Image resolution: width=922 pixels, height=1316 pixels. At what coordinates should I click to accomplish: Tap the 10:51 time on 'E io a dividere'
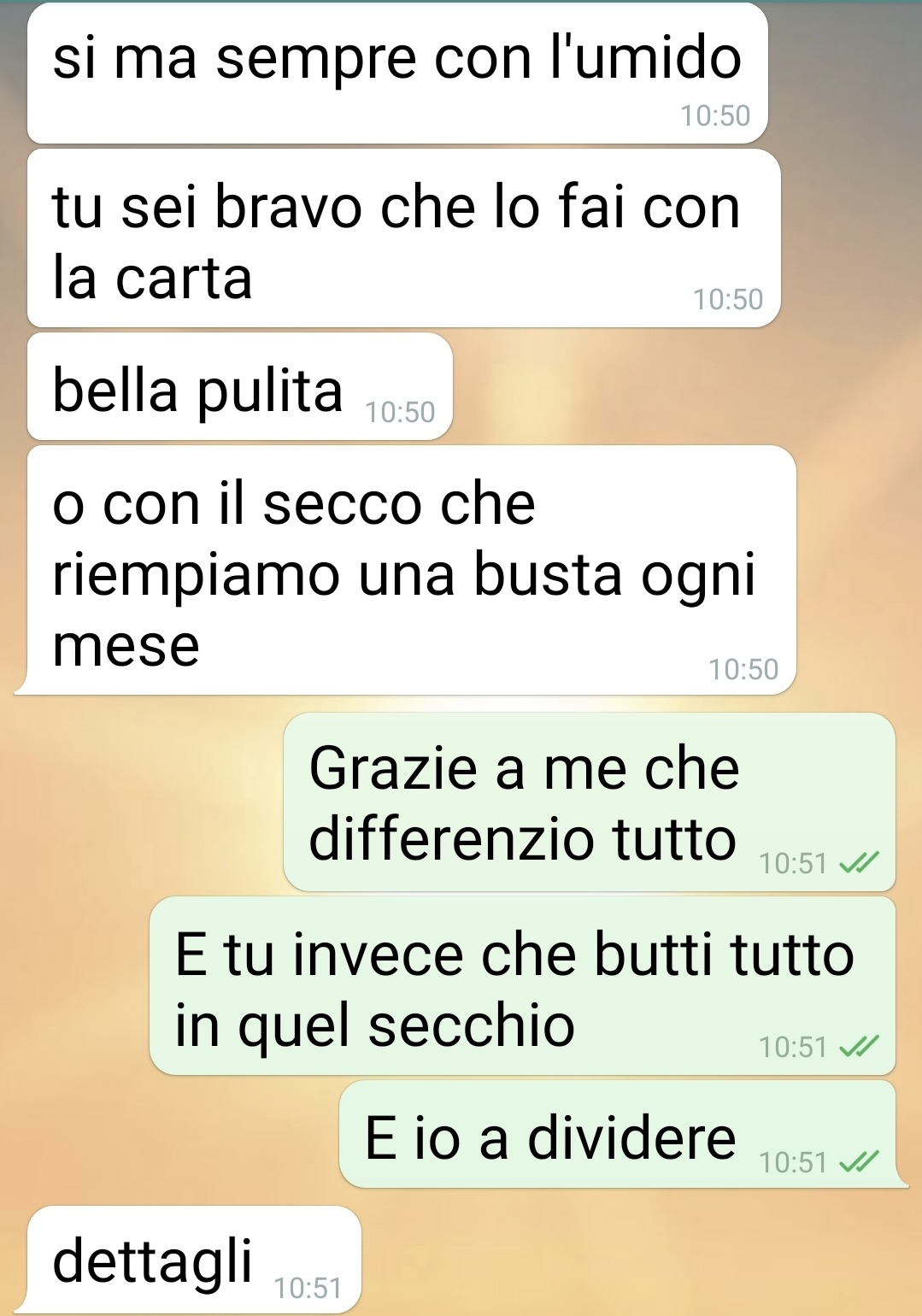click(793, 1162)
